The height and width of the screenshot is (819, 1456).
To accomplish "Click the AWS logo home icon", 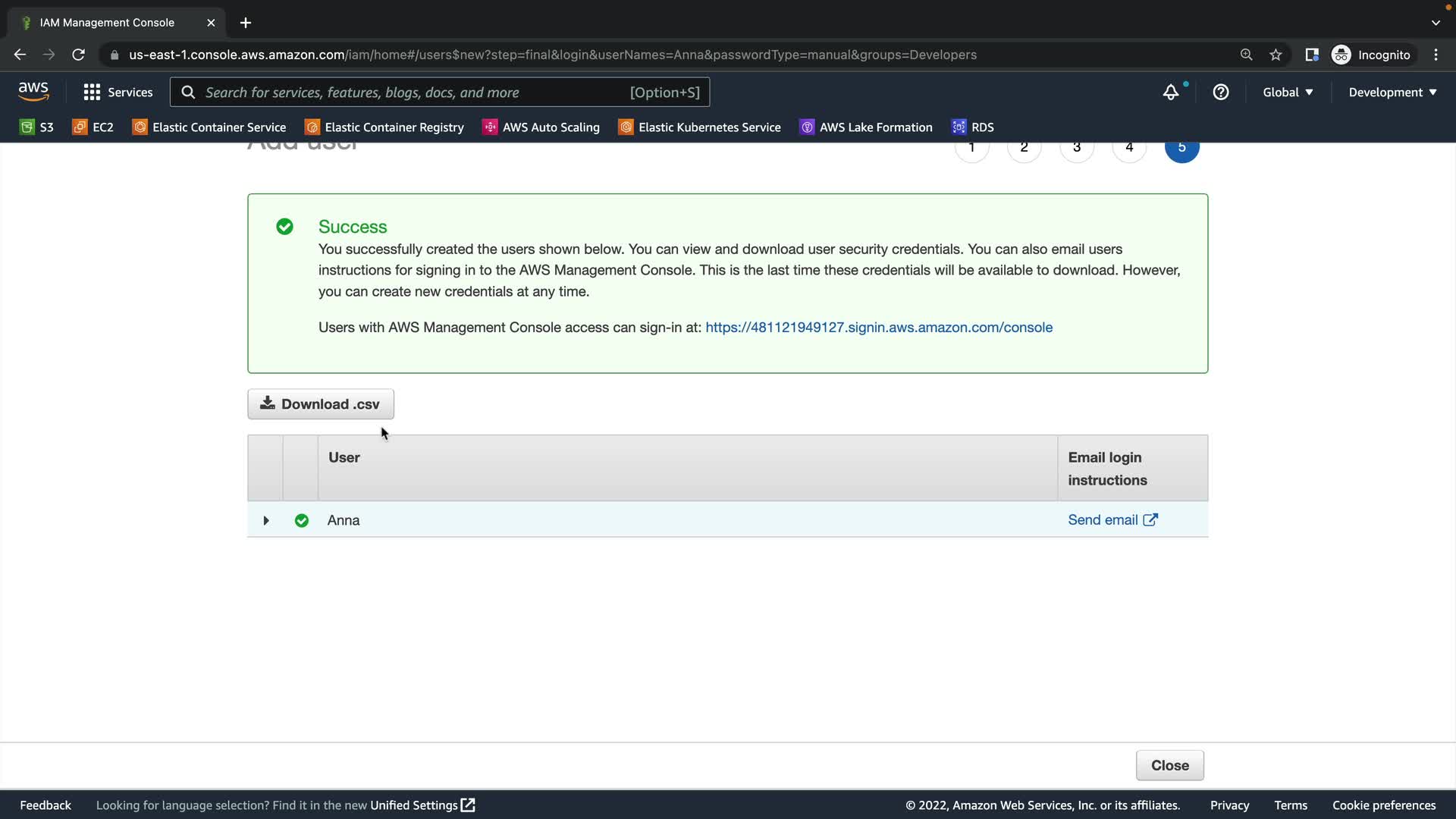I will tap(33, 92).
